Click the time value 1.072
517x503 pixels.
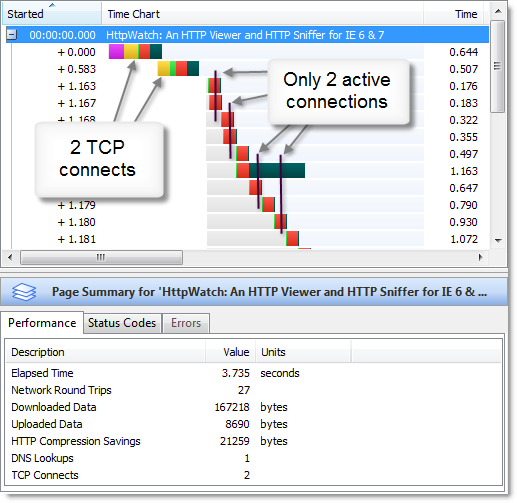coord(464,239)
